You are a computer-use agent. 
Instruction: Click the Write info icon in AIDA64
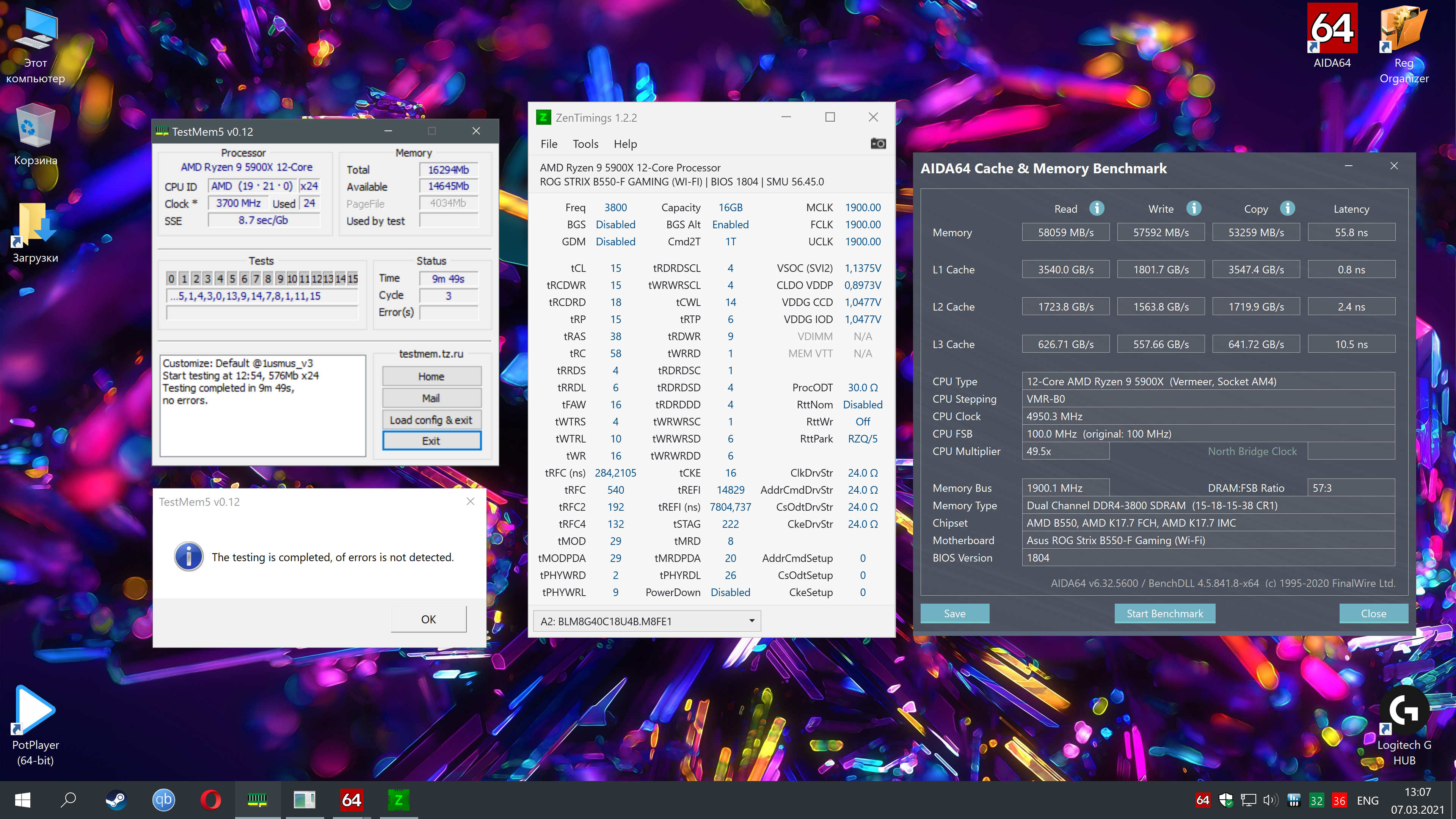(1194, 209)
